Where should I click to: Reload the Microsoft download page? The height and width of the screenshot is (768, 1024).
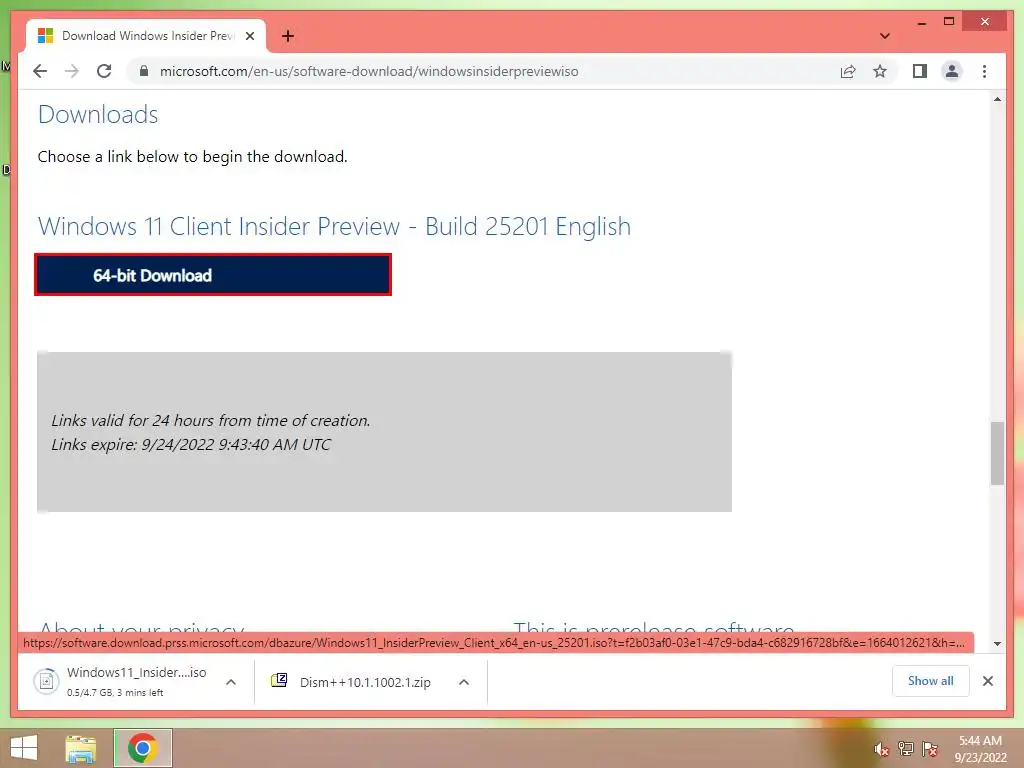pos(104,71)
